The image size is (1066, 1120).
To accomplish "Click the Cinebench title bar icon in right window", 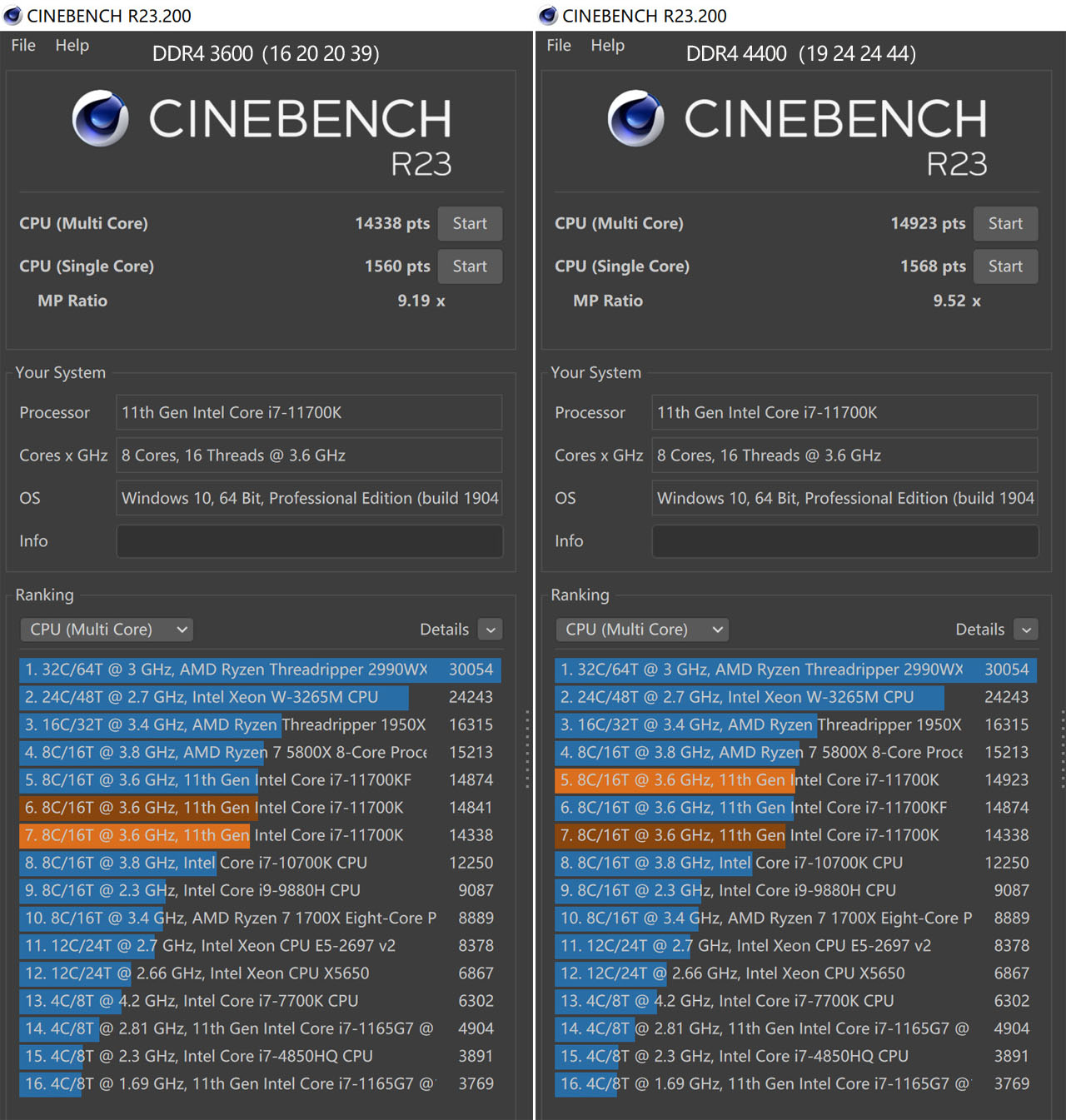I will [x=548, y=16].
